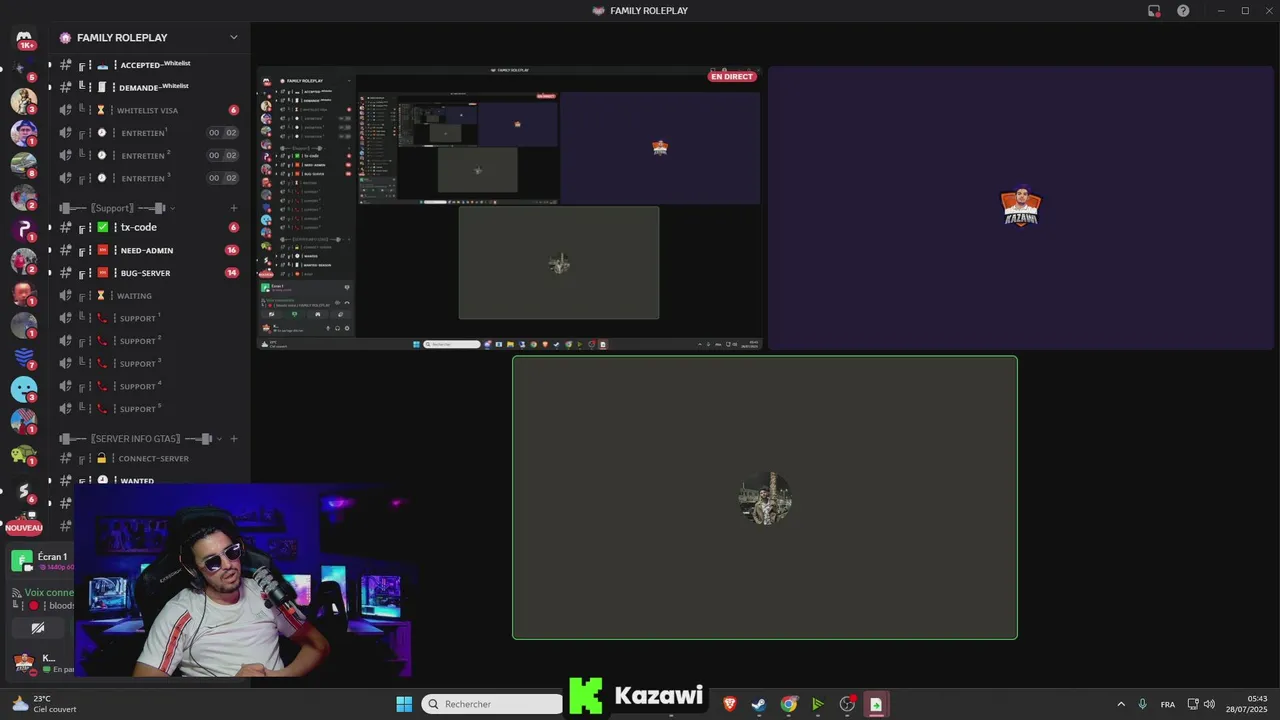Open the server marked NOUVEAU
The width and height of the screenshot is (1280, 720).
click(24, 524)
